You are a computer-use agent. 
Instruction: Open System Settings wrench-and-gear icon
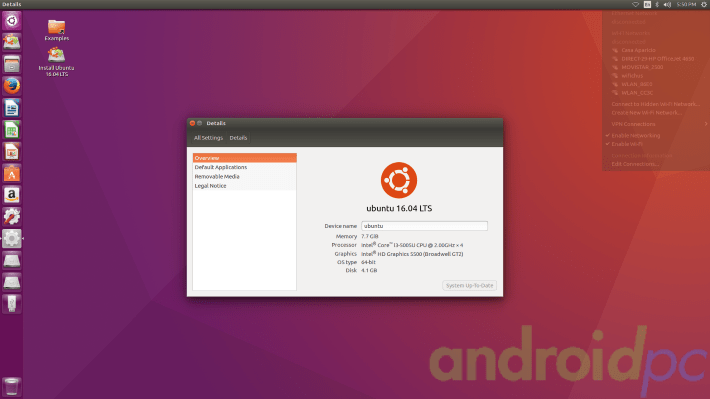click(12, 216)
